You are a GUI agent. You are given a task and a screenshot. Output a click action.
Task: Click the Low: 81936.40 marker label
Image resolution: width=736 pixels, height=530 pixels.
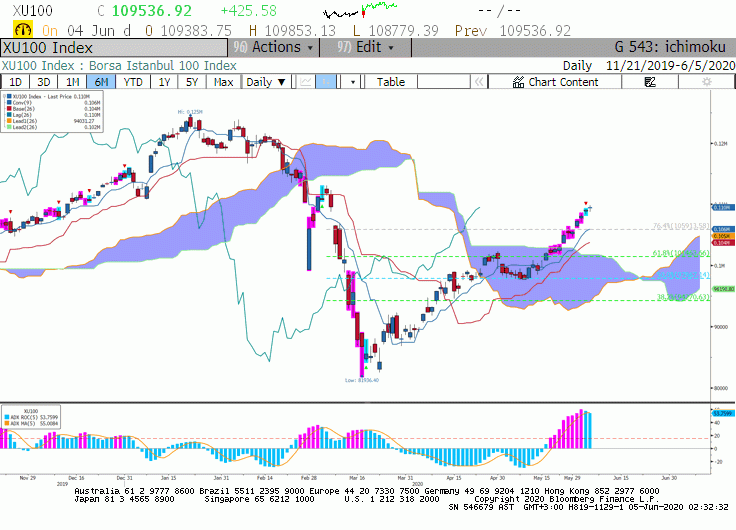pos(361,380)
